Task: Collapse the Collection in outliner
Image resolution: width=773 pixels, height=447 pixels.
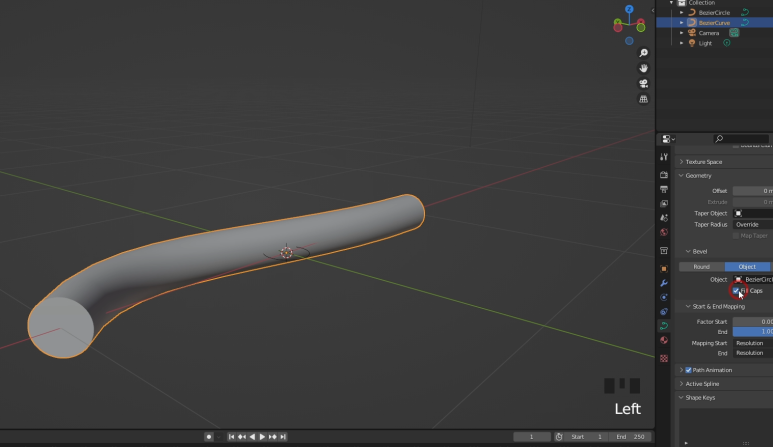Action: tap(671, 3)
